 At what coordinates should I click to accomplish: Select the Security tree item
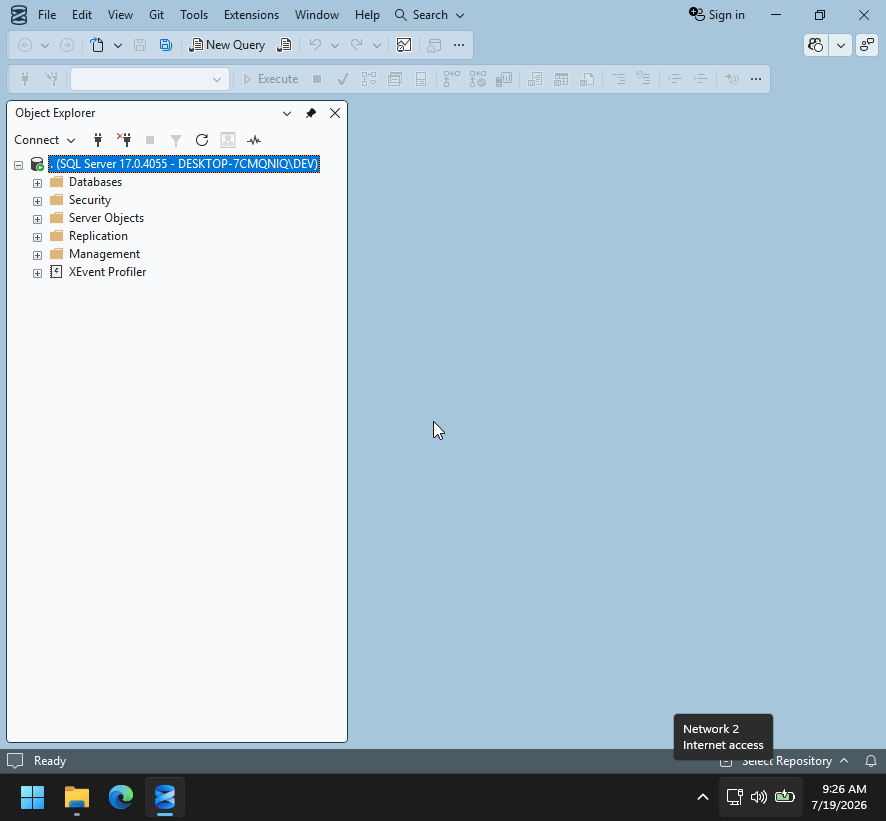90,200
